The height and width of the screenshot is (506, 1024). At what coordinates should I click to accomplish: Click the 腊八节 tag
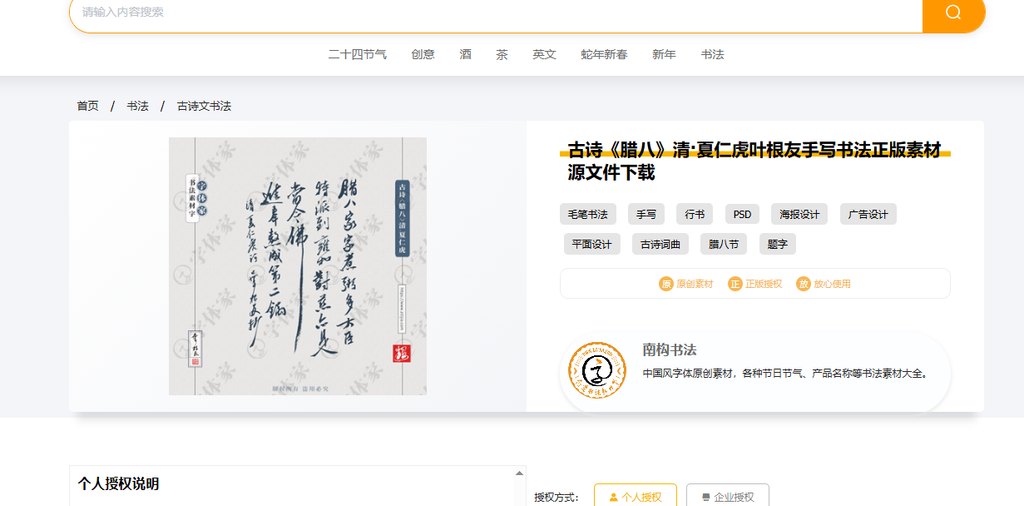724,244
